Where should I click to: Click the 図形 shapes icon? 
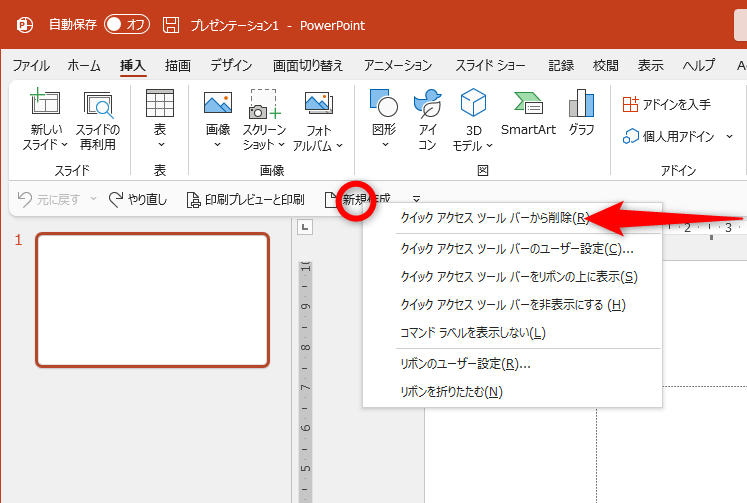(384, 102)
